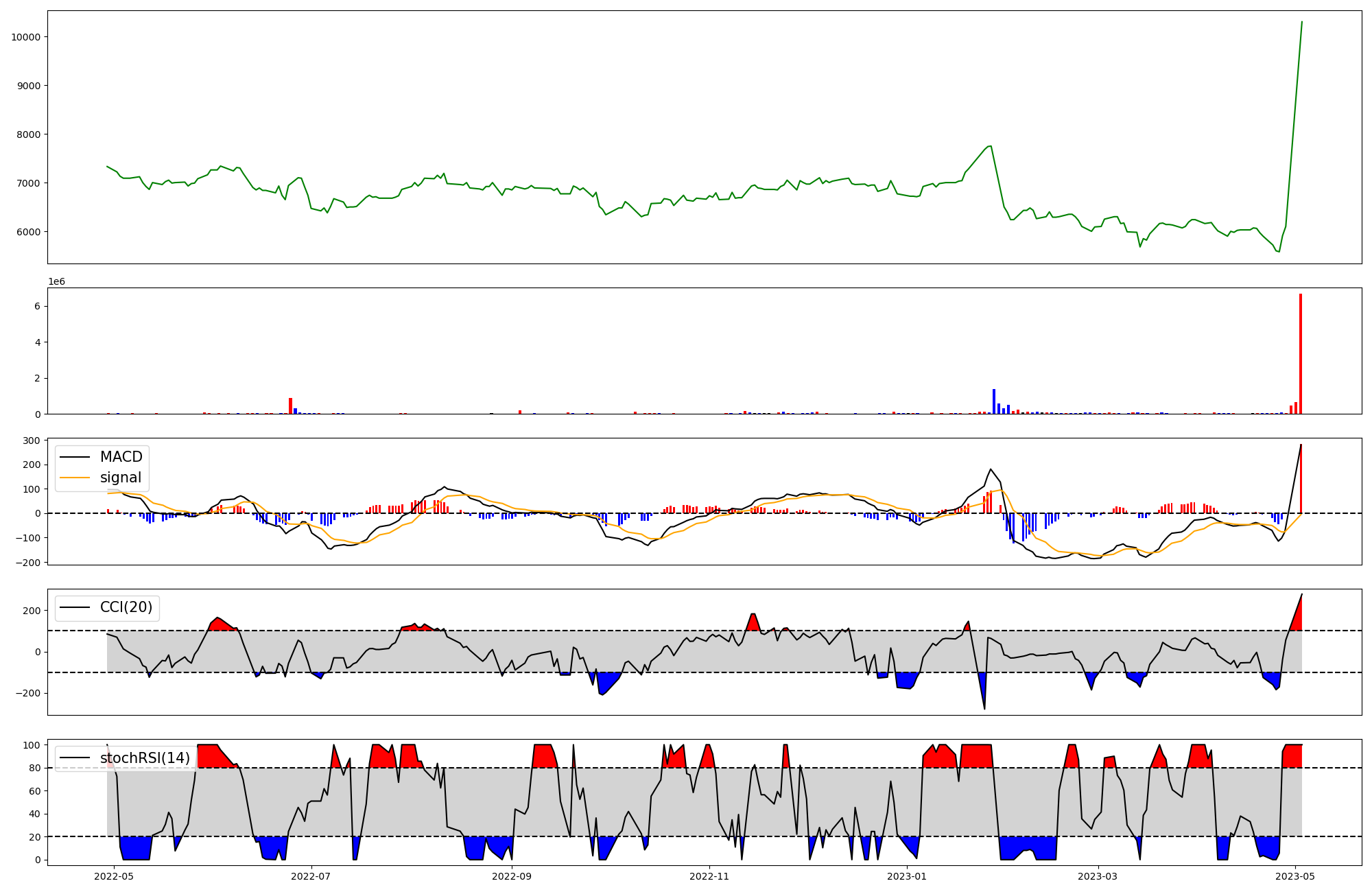Click the 2023-01 x-axis date label
This screenshot has width=1372, height=892.
pos(907,876)
